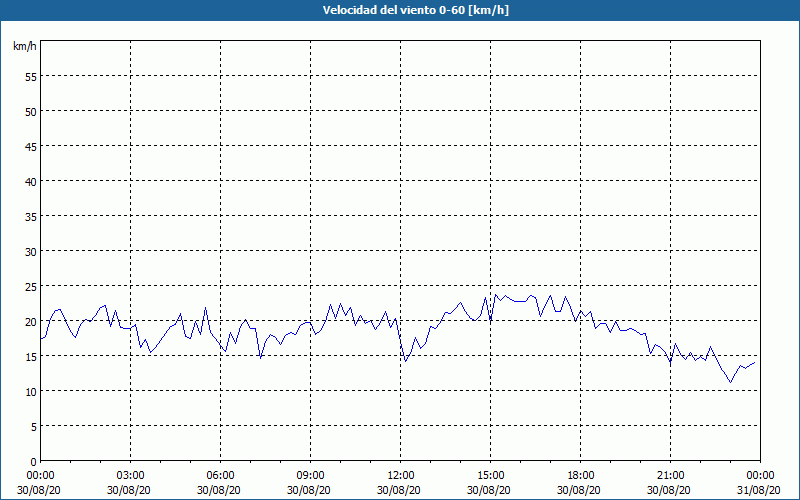Viewport: 800px width, 500px height.
Task: Click the '25' value on the vertical axis
Action: (x=31, y=286)
